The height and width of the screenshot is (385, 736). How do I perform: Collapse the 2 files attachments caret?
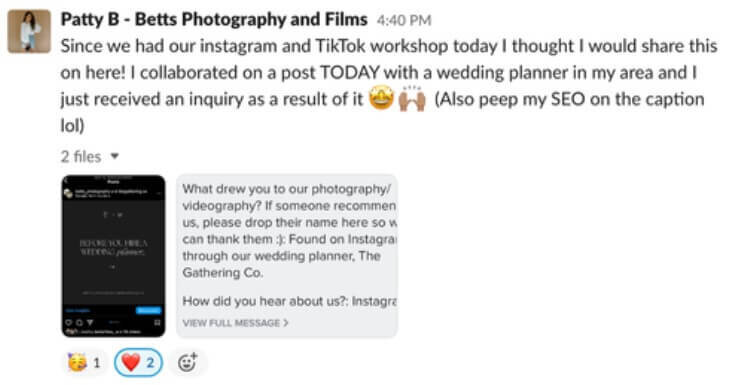[115, 156]
